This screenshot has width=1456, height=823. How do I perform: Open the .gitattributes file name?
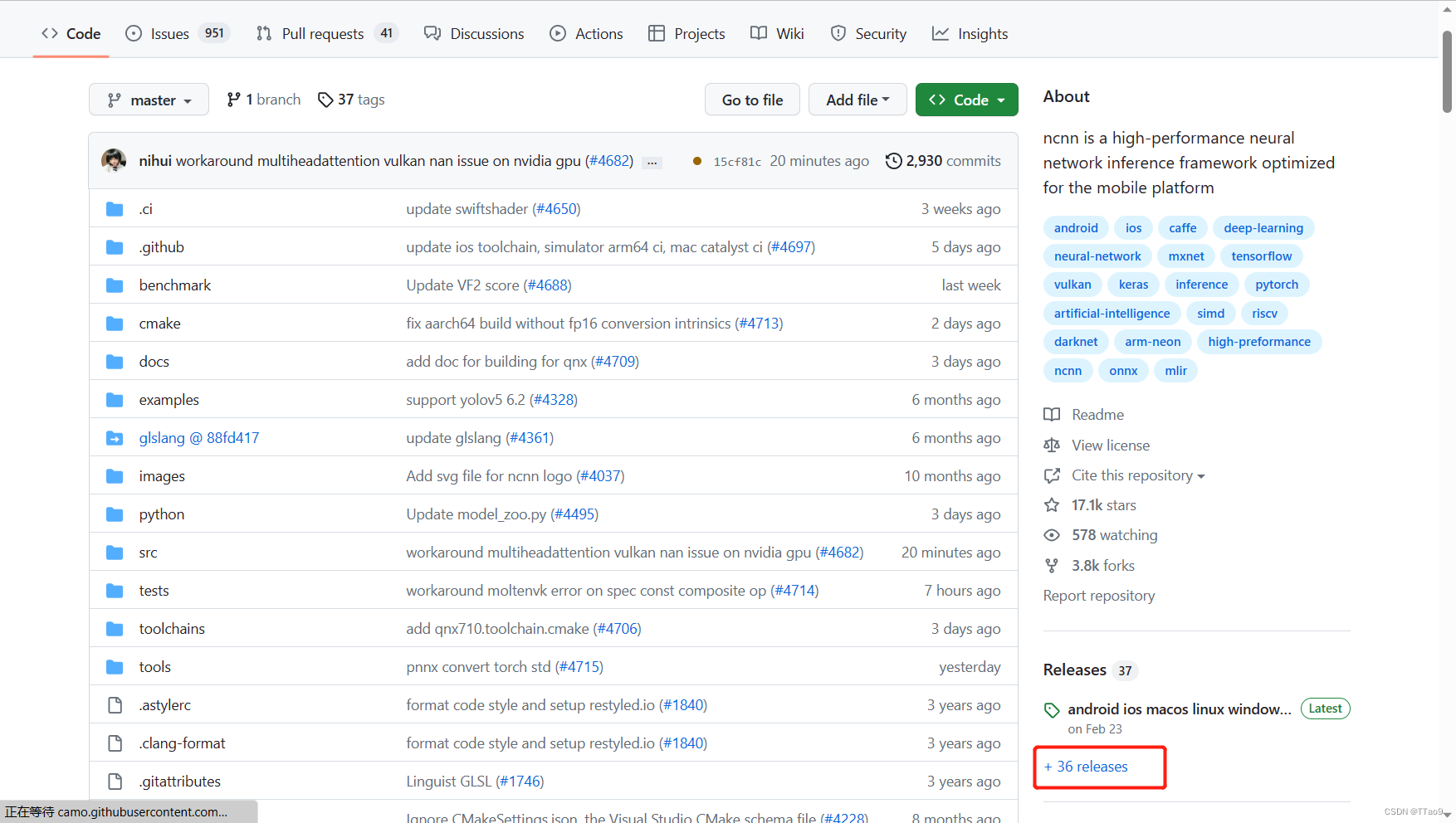click(x=180, y=782)
